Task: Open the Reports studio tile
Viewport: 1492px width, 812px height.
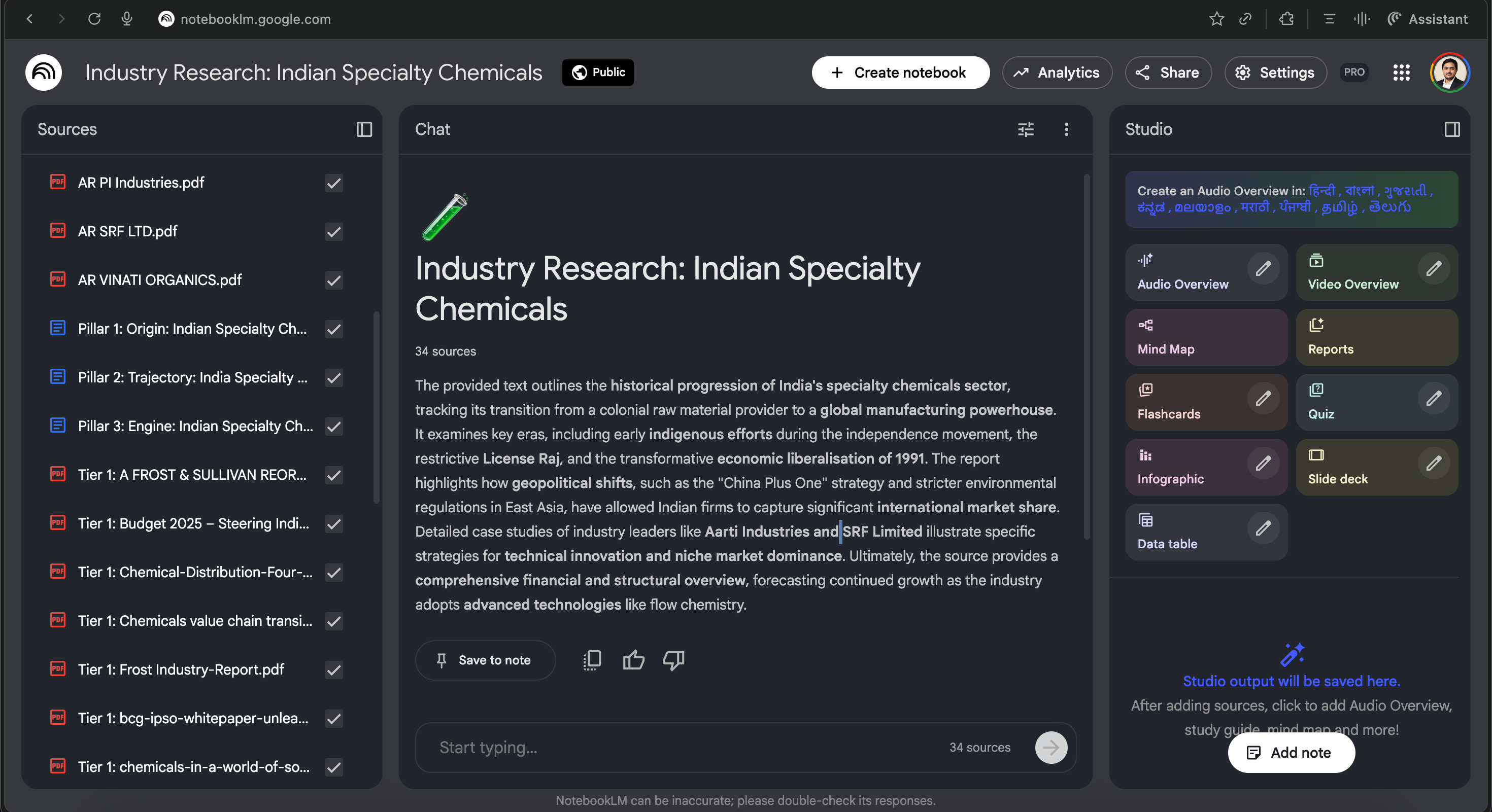Action: pos(1376,337)
